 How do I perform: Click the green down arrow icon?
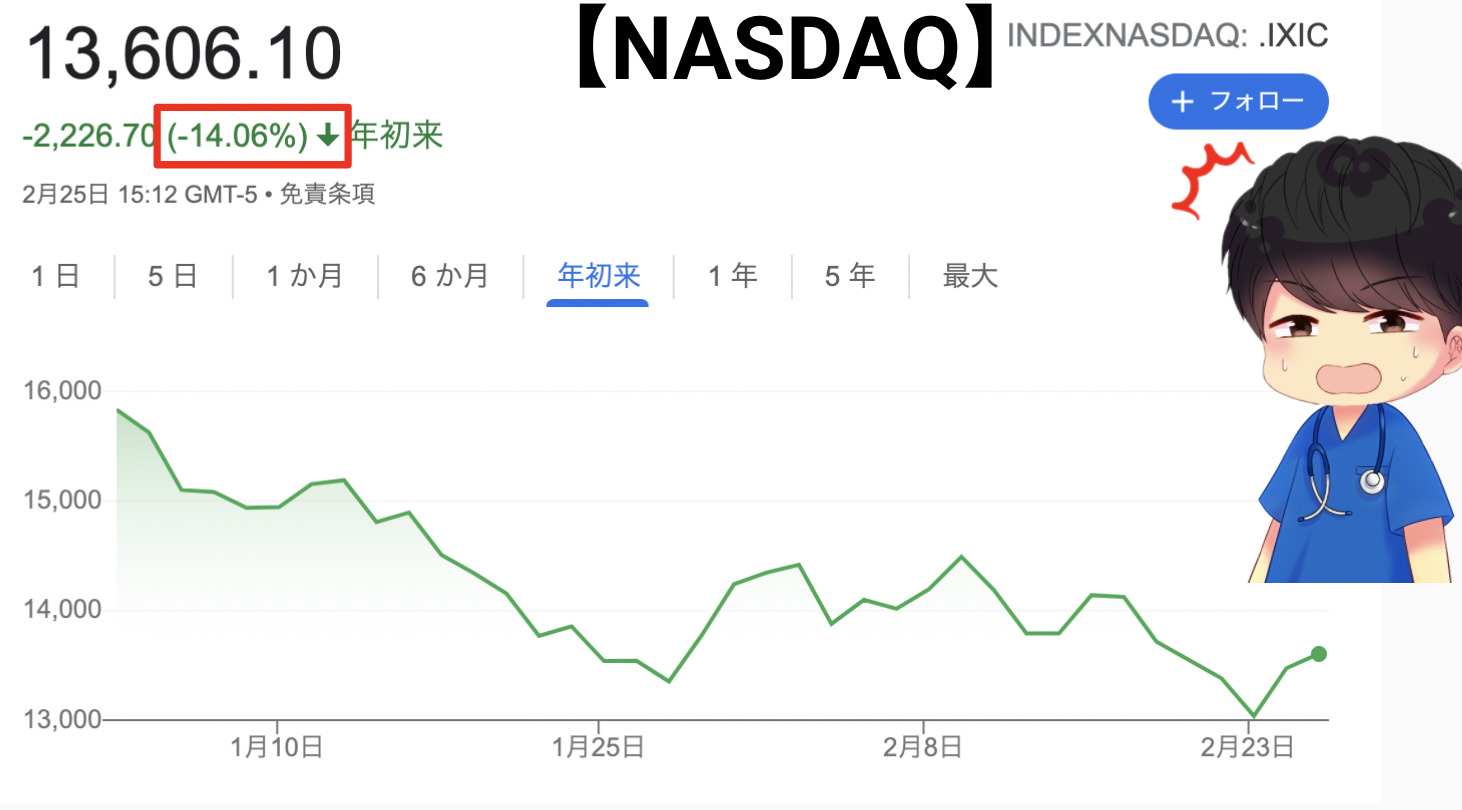(x=327, y=136)
